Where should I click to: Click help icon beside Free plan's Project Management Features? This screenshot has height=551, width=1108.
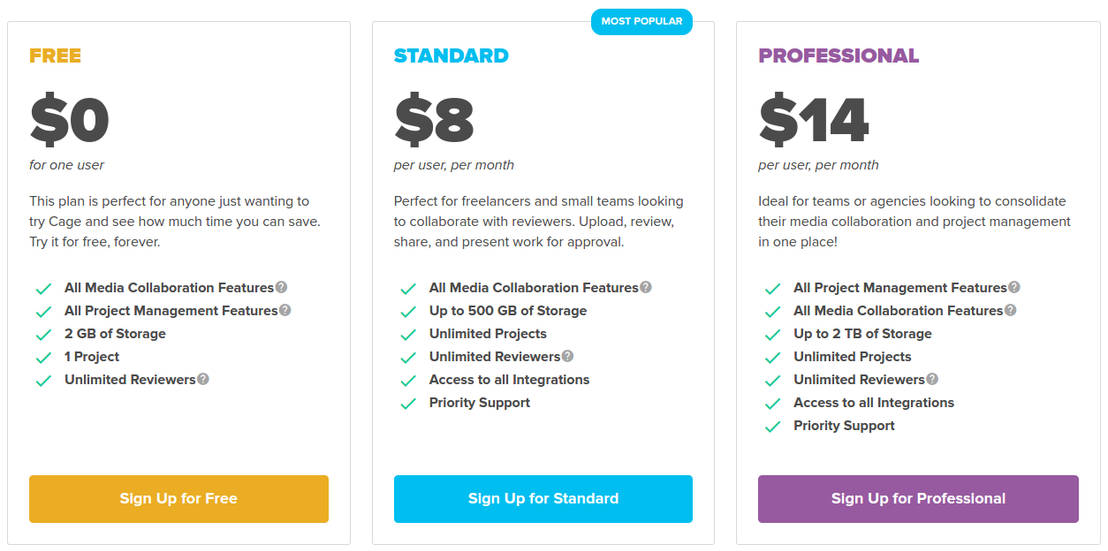pyautogui.click(x=285, y=311)
